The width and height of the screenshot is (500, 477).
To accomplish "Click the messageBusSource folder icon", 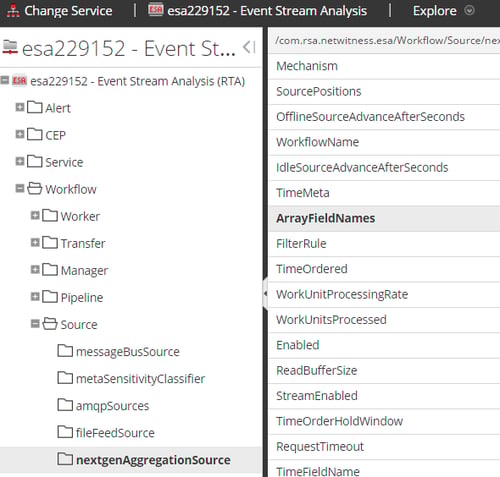I will point(65,351).
